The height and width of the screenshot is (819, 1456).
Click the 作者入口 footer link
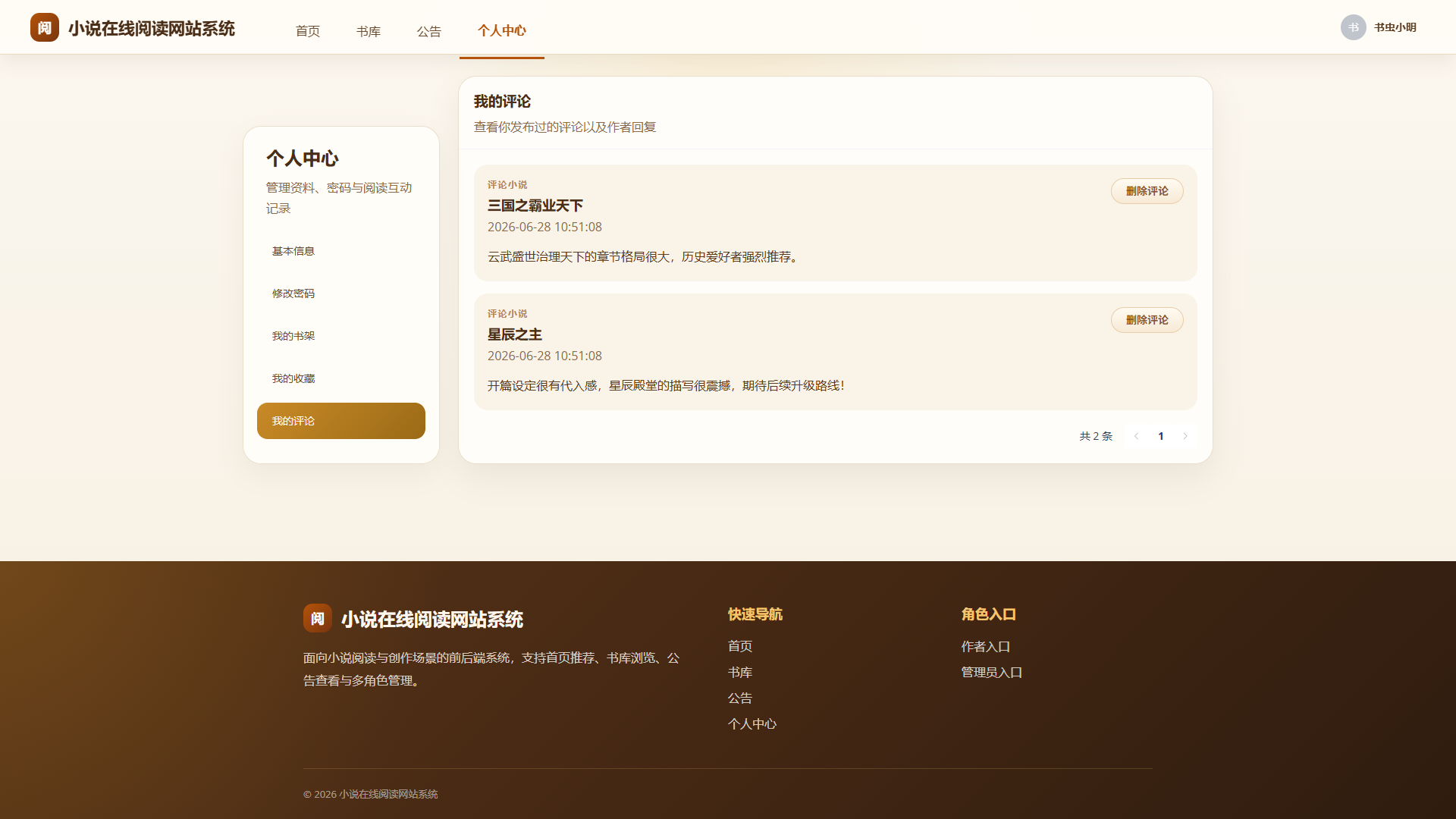pyautogui.click(x=986, y=647)
